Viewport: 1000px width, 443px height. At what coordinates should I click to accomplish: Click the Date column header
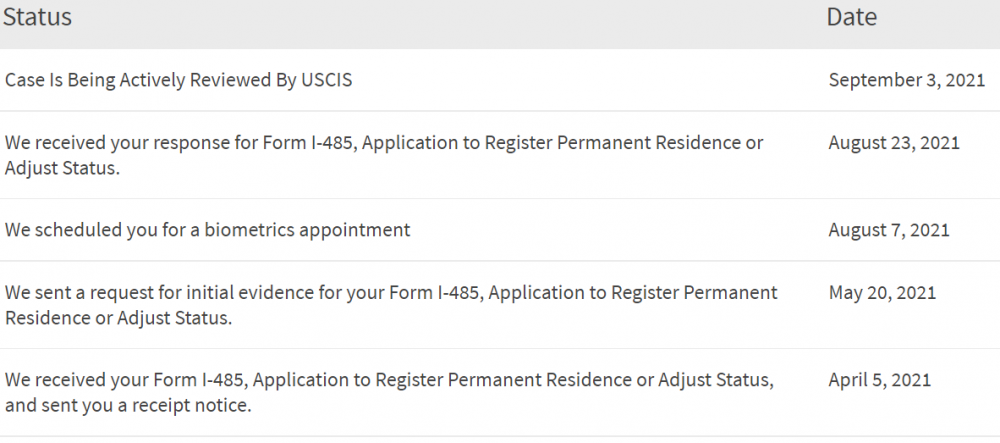(x=851, y=17)
